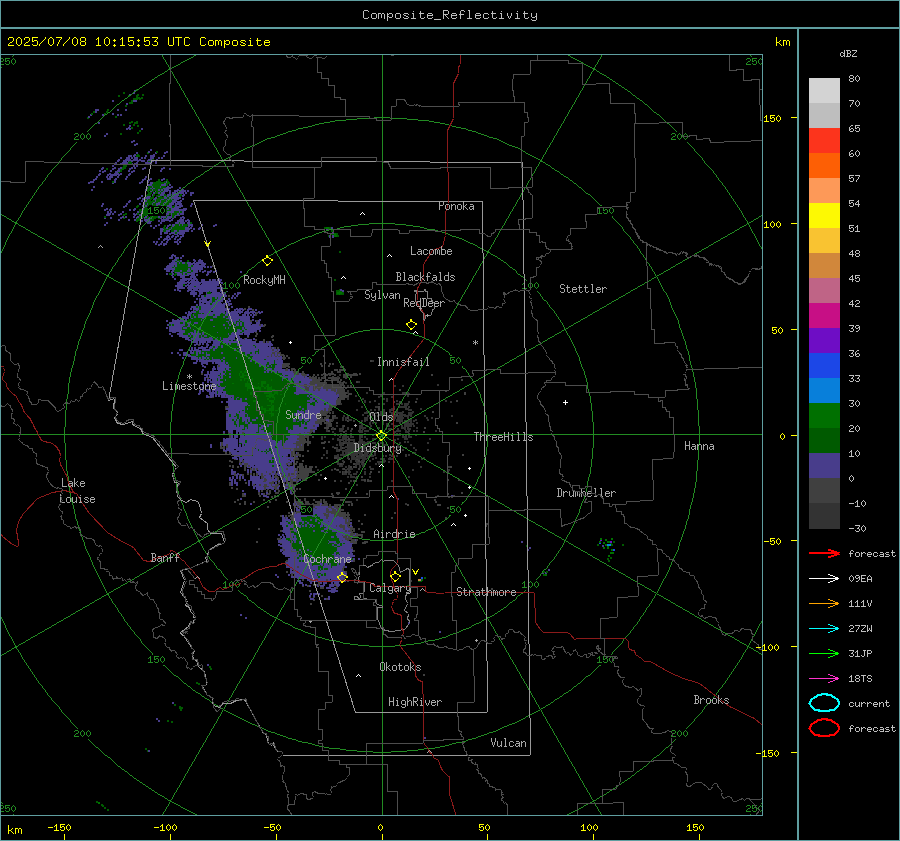Click the Sylvan town label
900x841 pixels.
point(382,295)
